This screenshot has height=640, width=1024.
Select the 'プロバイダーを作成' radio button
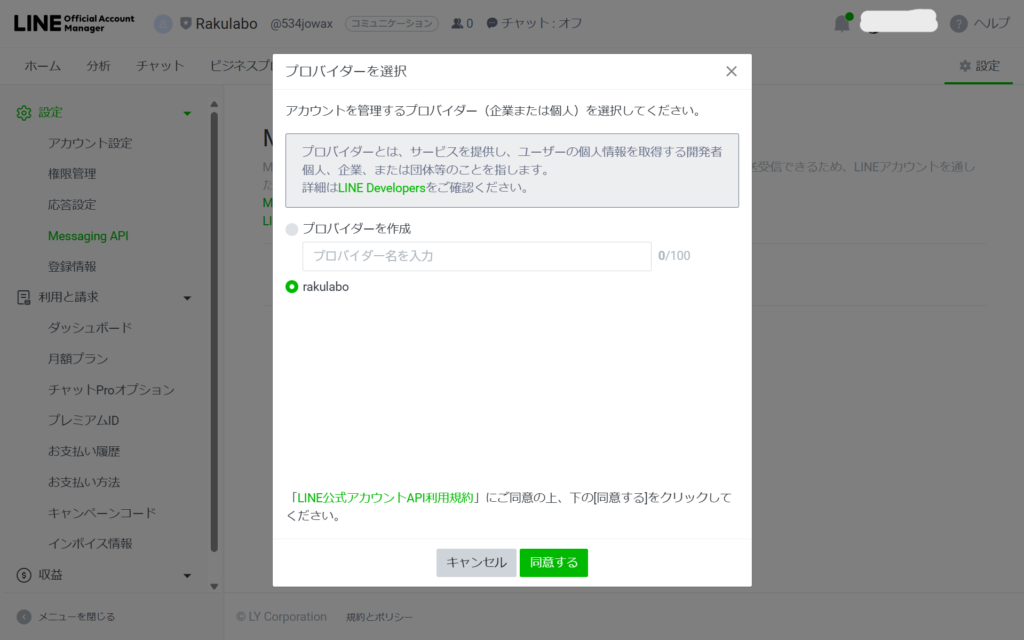(292, 229)
